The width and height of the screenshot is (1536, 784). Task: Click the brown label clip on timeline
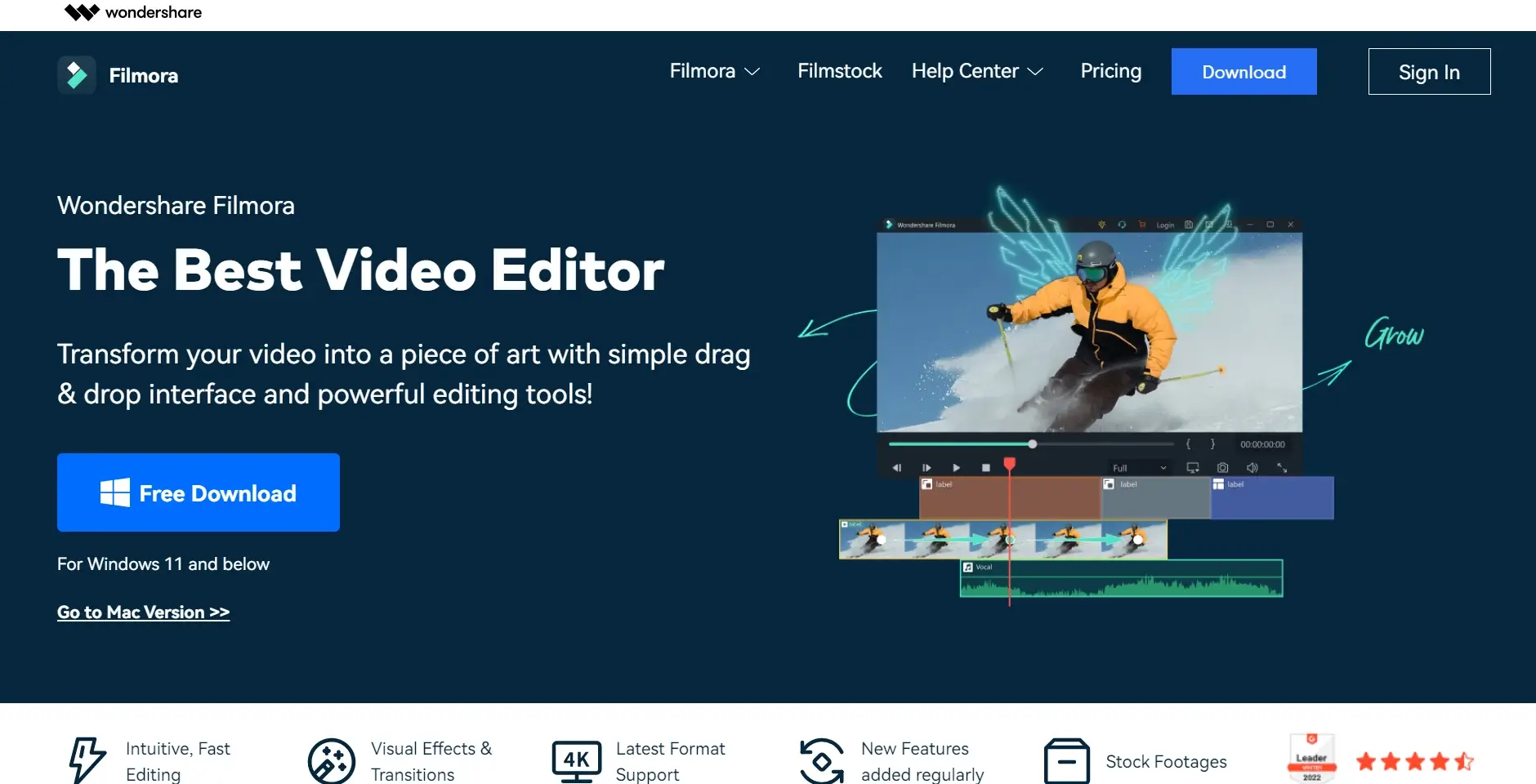click(x=1010, y=497)
